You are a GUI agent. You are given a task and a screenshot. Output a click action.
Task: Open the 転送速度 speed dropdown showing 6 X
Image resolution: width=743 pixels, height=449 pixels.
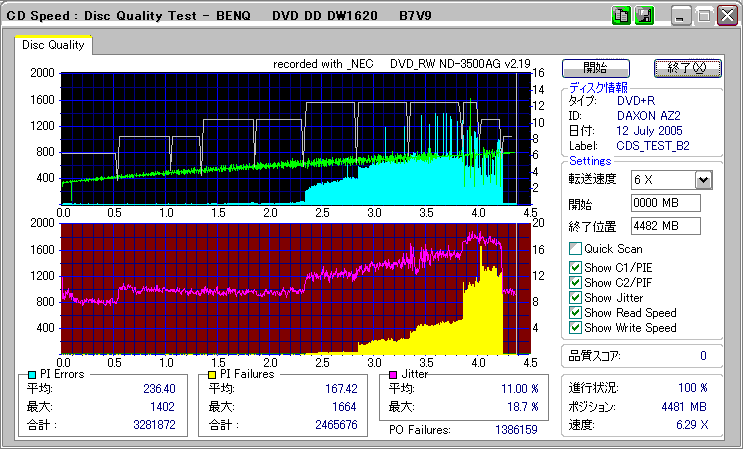tap(703, 179)
